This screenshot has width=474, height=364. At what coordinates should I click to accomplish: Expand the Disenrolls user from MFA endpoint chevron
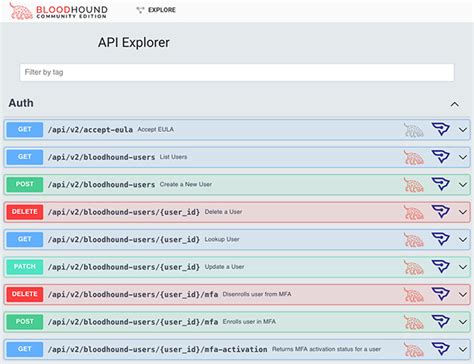point(463,294)
